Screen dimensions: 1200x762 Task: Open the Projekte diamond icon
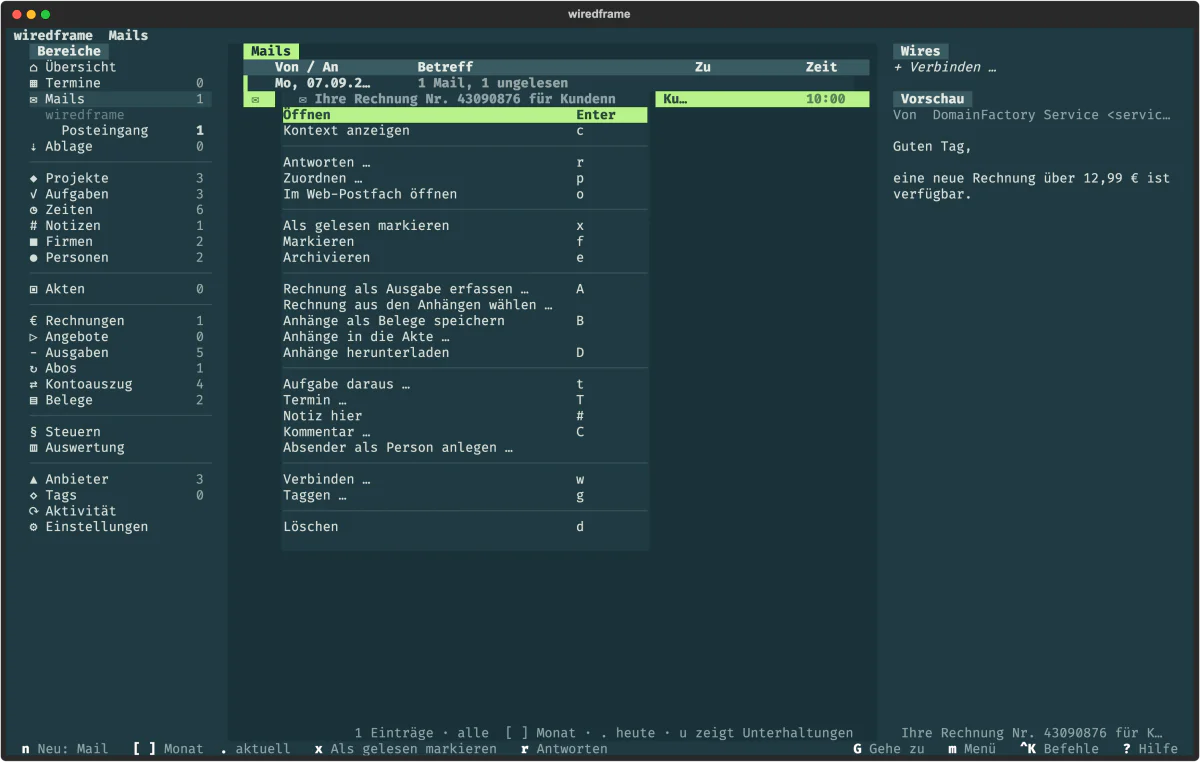click(x=33, y=178)
